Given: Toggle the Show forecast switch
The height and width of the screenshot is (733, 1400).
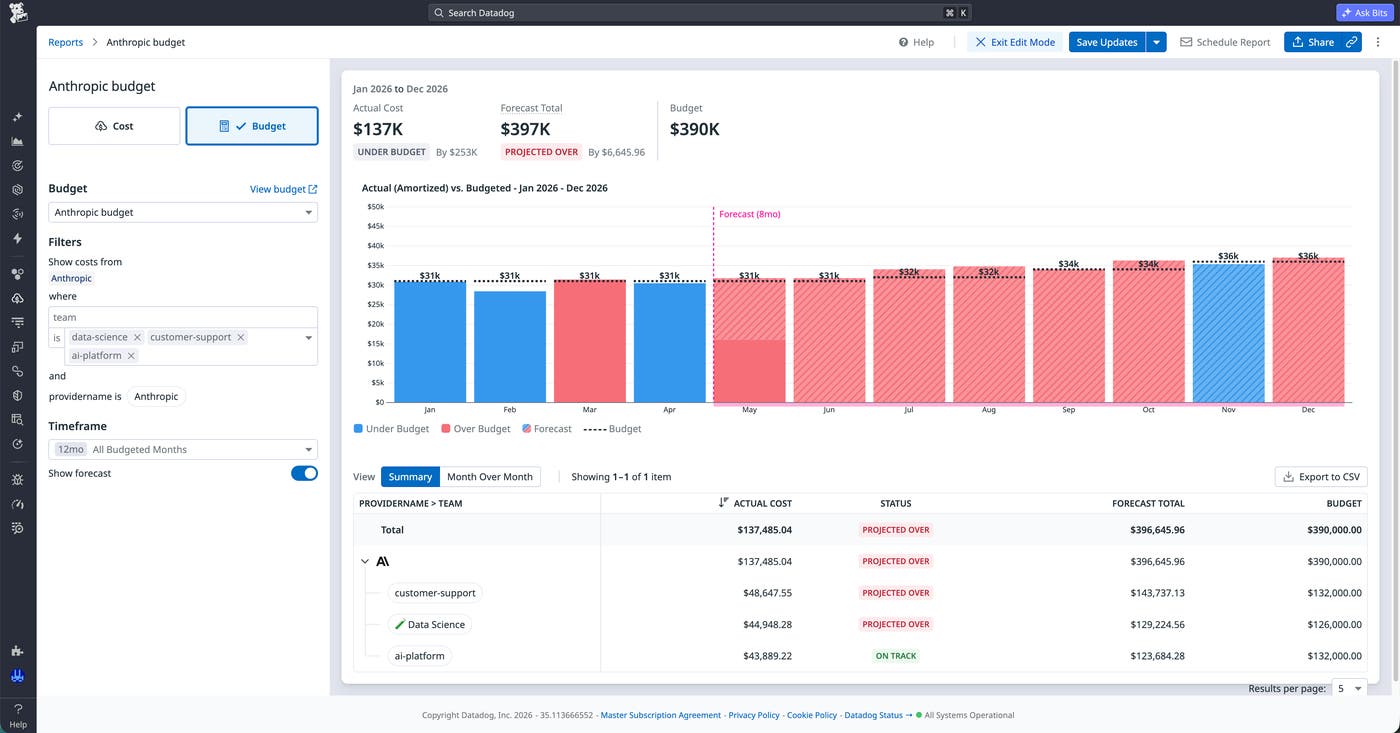Looking at the screenshot, I should point(304,473).
